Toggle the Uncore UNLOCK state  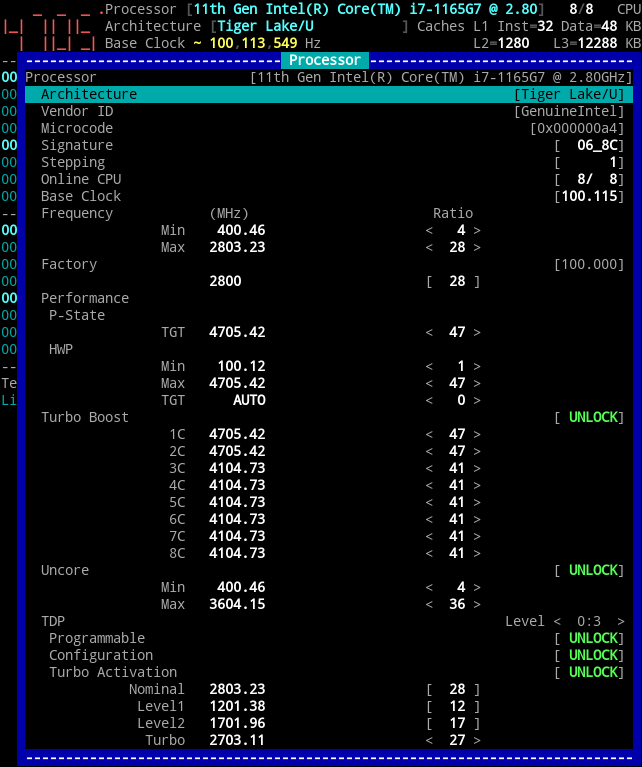coord(589,570)
